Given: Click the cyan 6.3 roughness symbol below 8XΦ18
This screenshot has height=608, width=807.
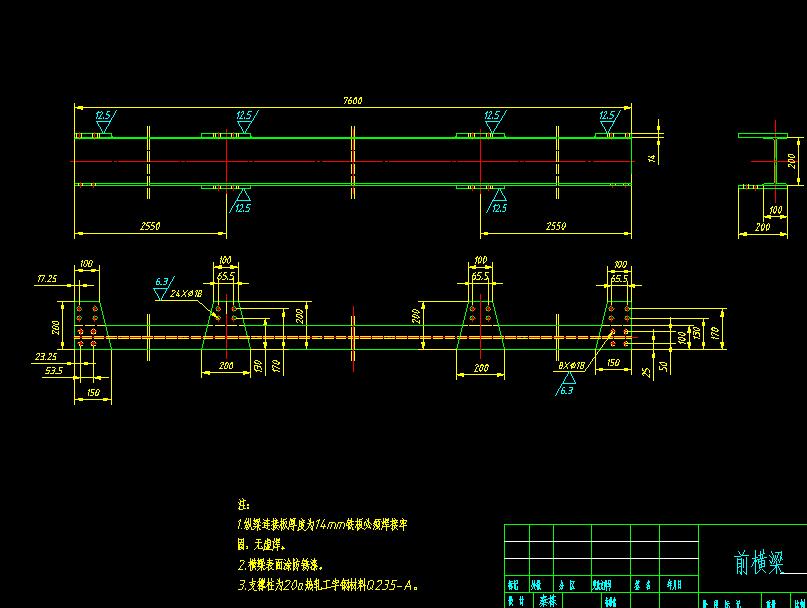Looking at the screenshot, I should click(x=566, y=385).
